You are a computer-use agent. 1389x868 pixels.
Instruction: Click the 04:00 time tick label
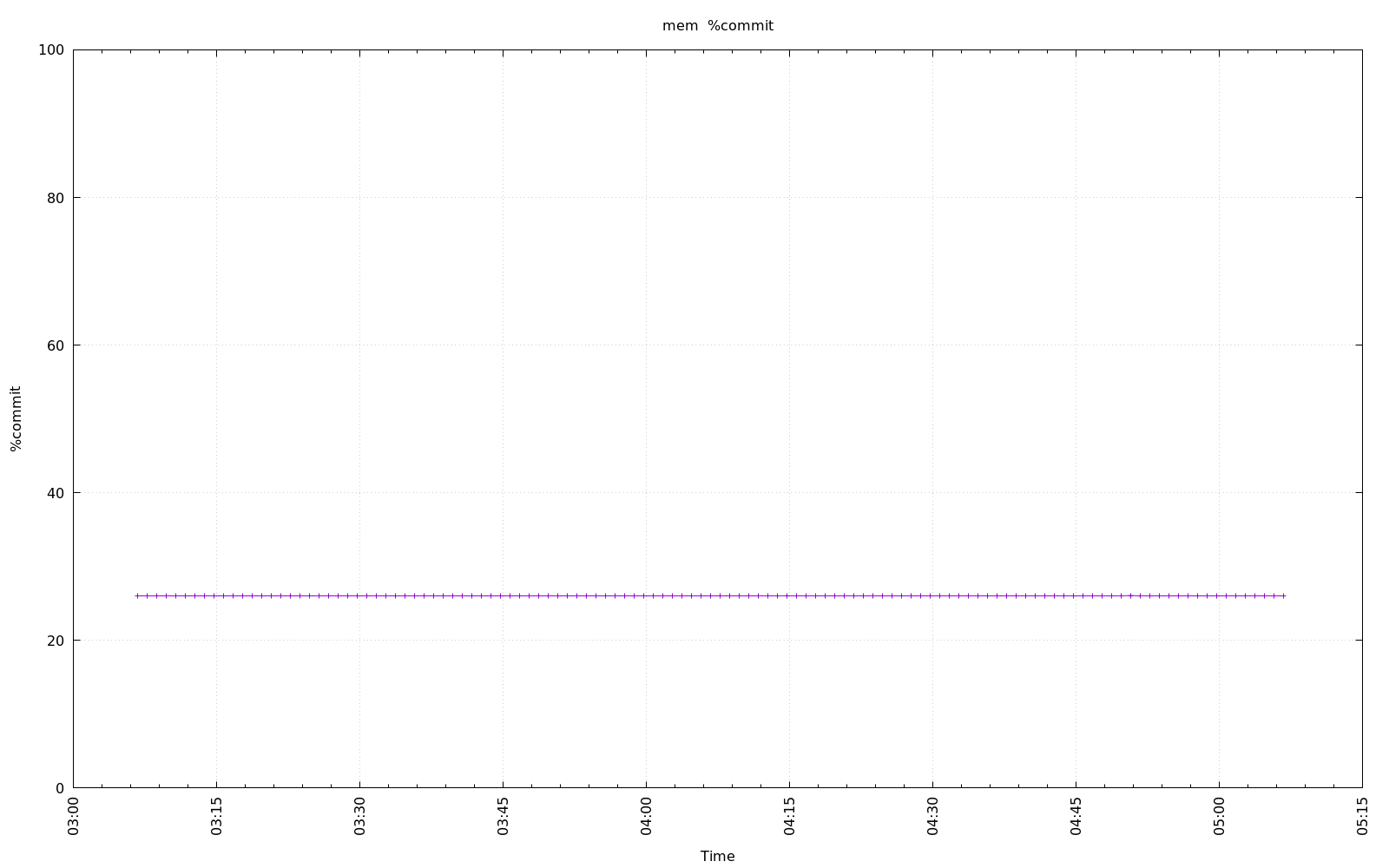(647, 817)
